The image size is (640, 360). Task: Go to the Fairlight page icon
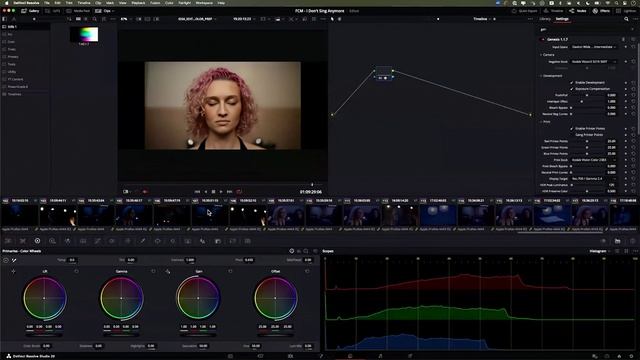[x=380, y=356]
